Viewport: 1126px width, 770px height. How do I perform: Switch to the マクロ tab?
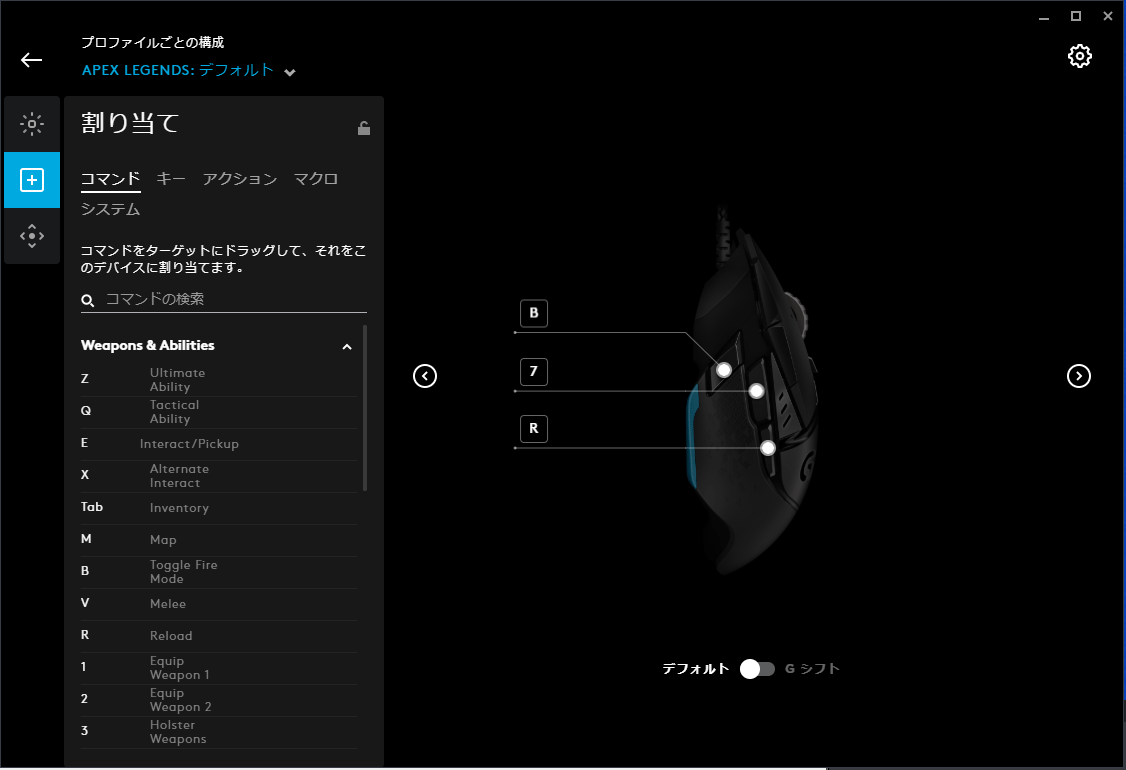(316, 179)
